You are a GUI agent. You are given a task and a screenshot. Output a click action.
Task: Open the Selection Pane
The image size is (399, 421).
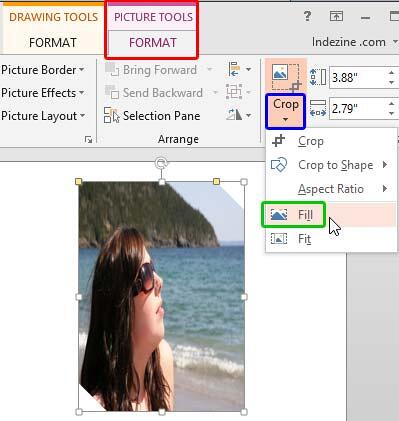pyautogui.click(x=152, y=116)
